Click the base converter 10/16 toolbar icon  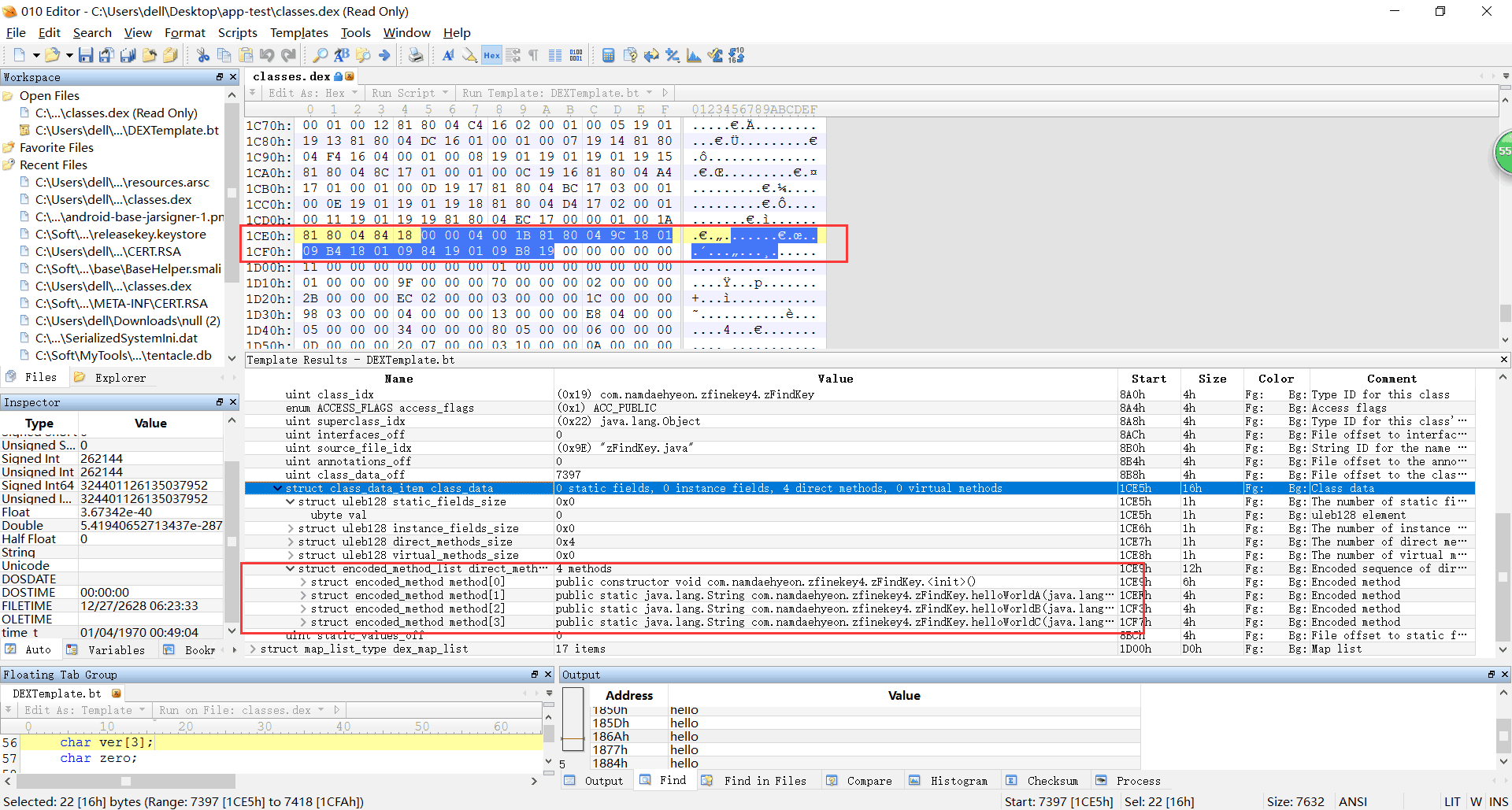pos(736,55)
